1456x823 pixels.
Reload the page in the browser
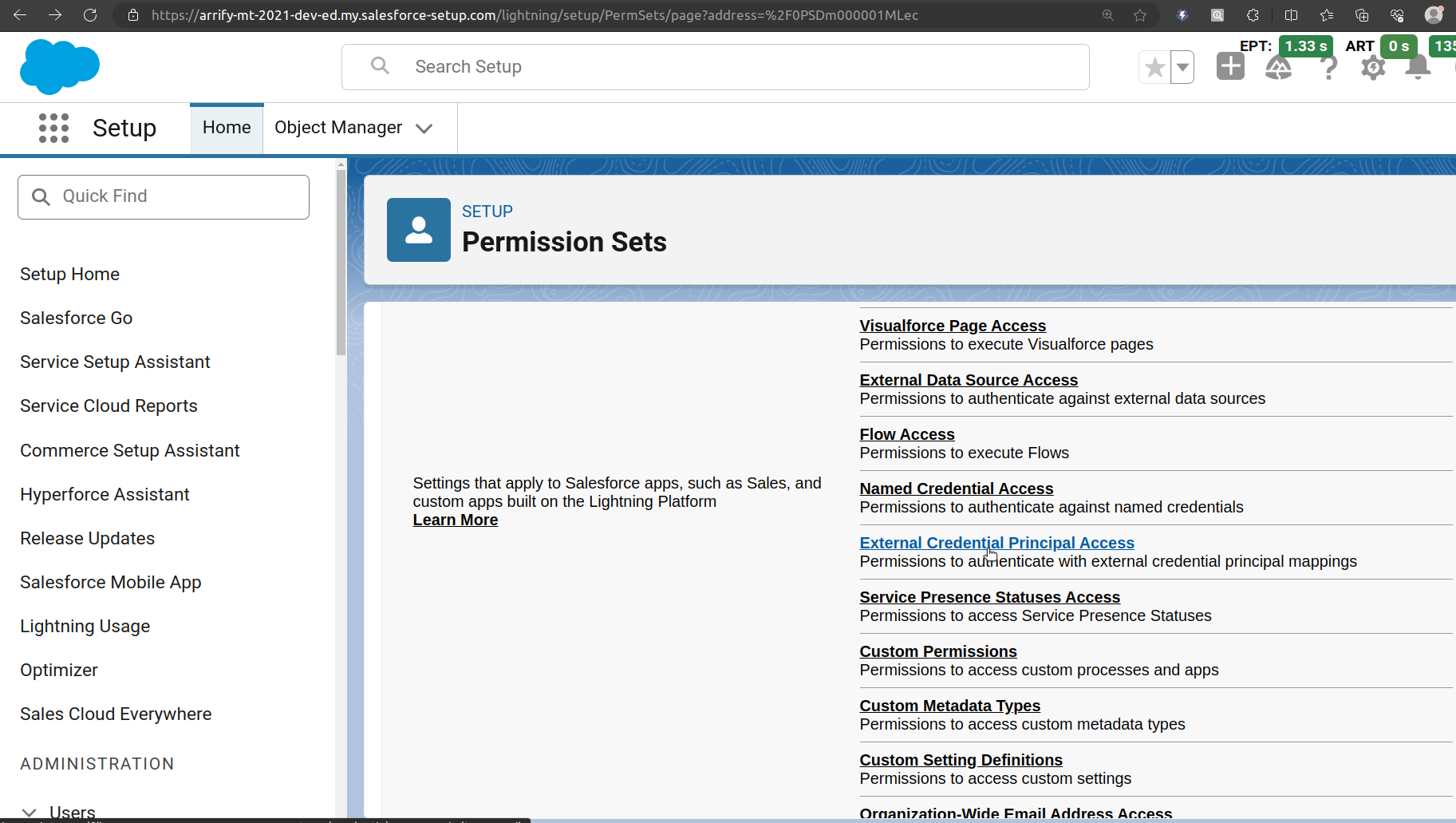click(90, 14)
